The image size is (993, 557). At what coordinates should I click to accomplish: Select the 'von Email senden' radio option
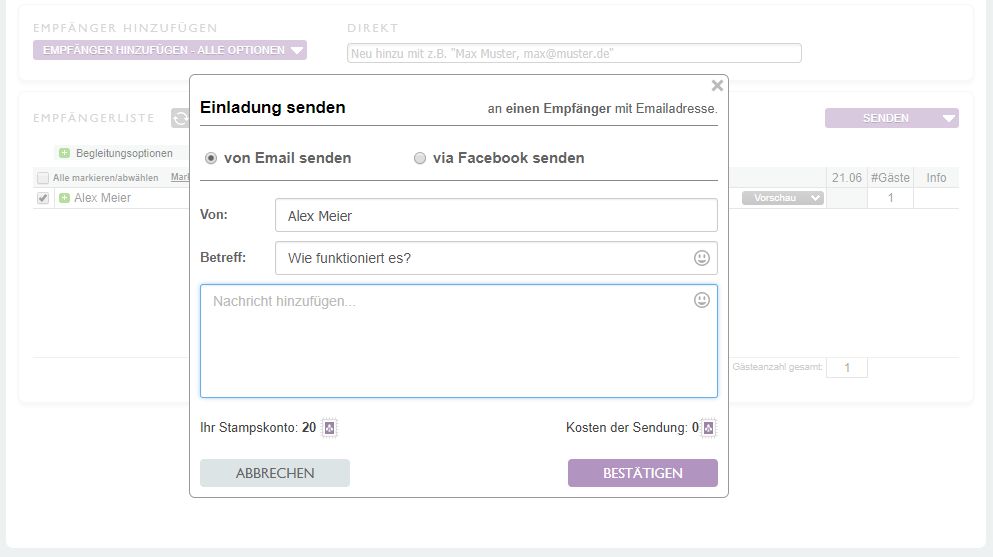click(x=211, y=158)
